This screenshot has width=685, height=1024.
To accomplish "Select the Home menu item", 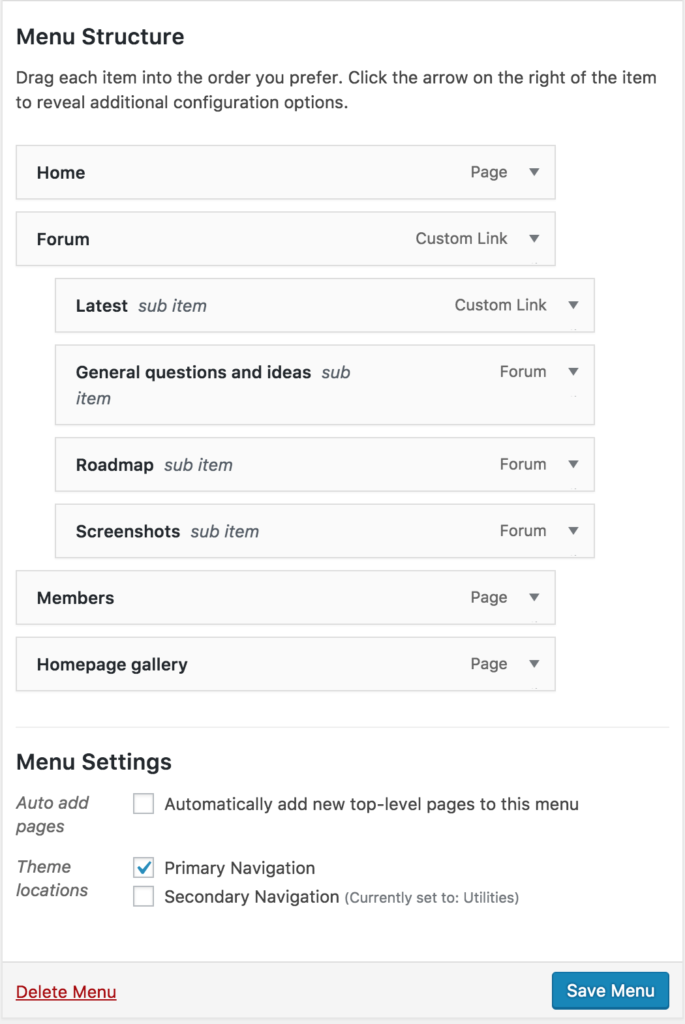I will (61, 172).
